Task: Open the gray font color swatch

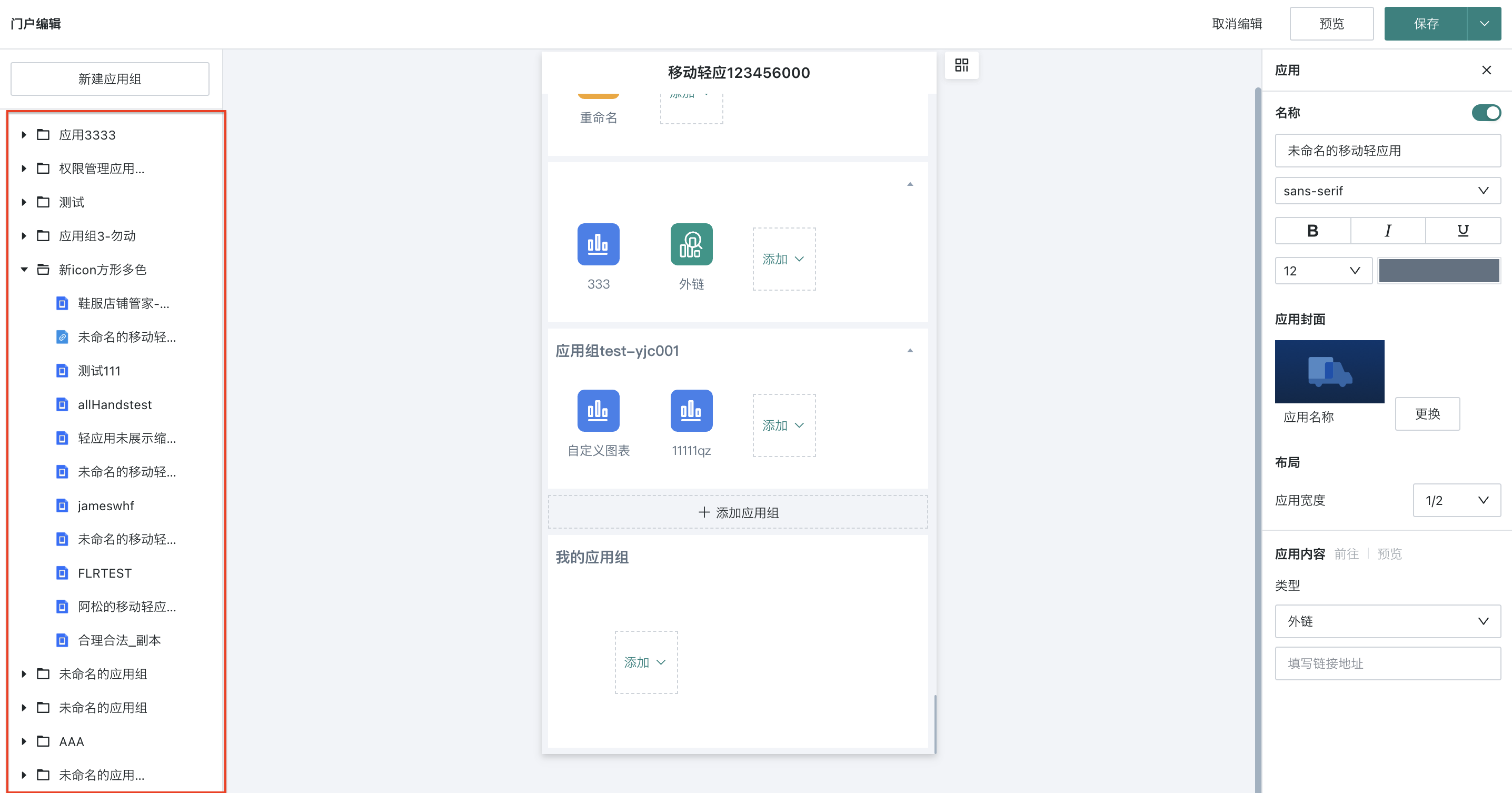Action: (x=1439, y=271)
